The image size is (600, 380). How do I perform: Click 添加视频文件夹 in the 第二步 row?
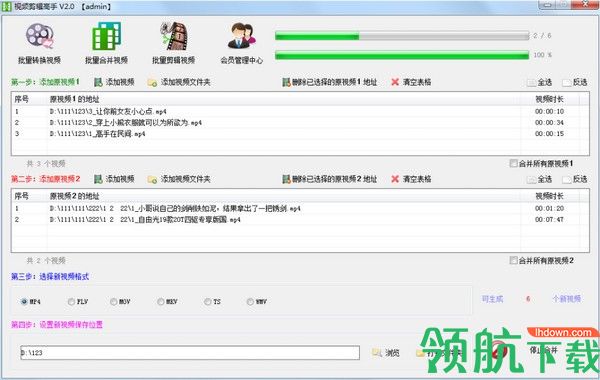[179, 179]
